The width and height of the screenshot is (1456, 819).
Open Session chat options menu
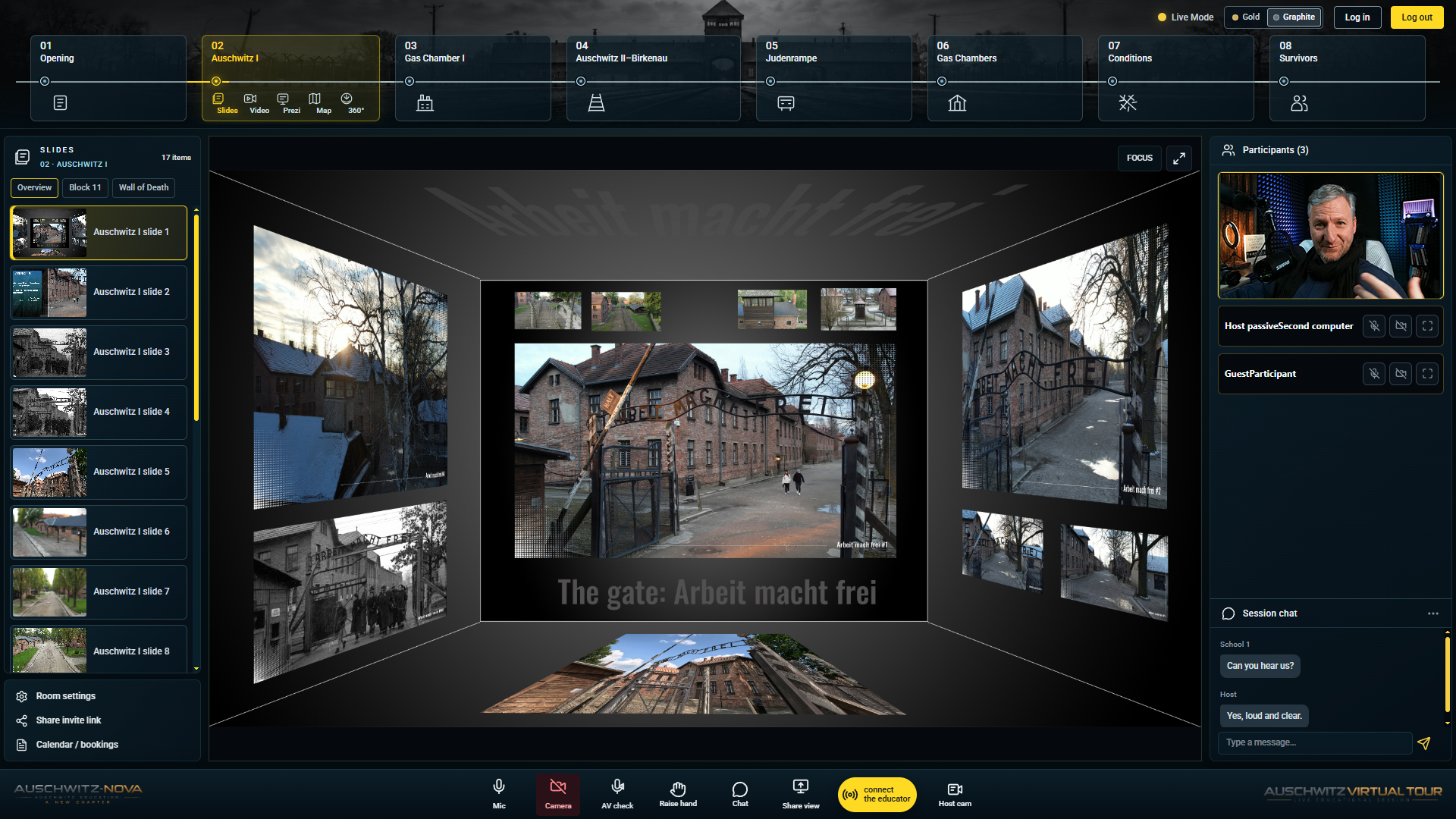click(1432, 613)
